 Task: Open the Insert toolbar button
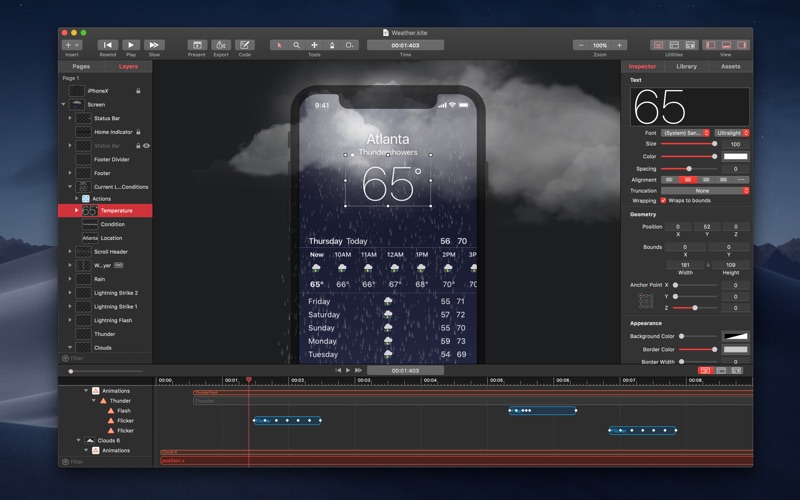click(x=72, y=45)
